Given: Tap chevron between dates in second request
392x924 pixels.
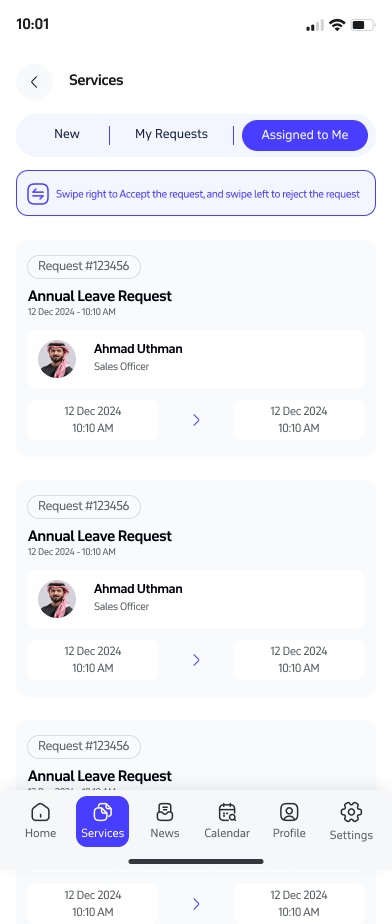Looking at the screenshot, I should point(196,660).
